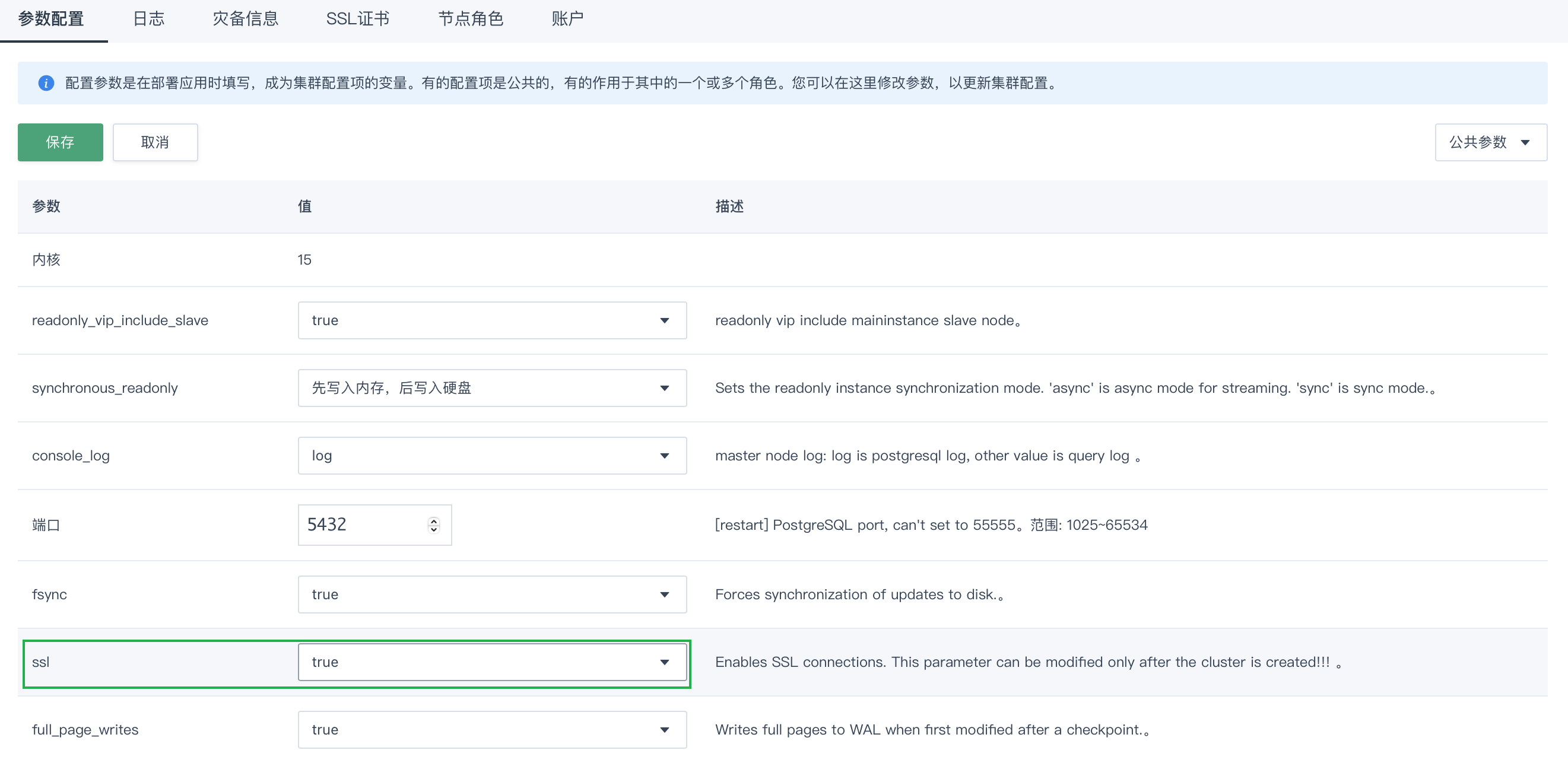1568x763 pixels.
Task: Click the ssl parameter name
Action: [x=41, y=662]
